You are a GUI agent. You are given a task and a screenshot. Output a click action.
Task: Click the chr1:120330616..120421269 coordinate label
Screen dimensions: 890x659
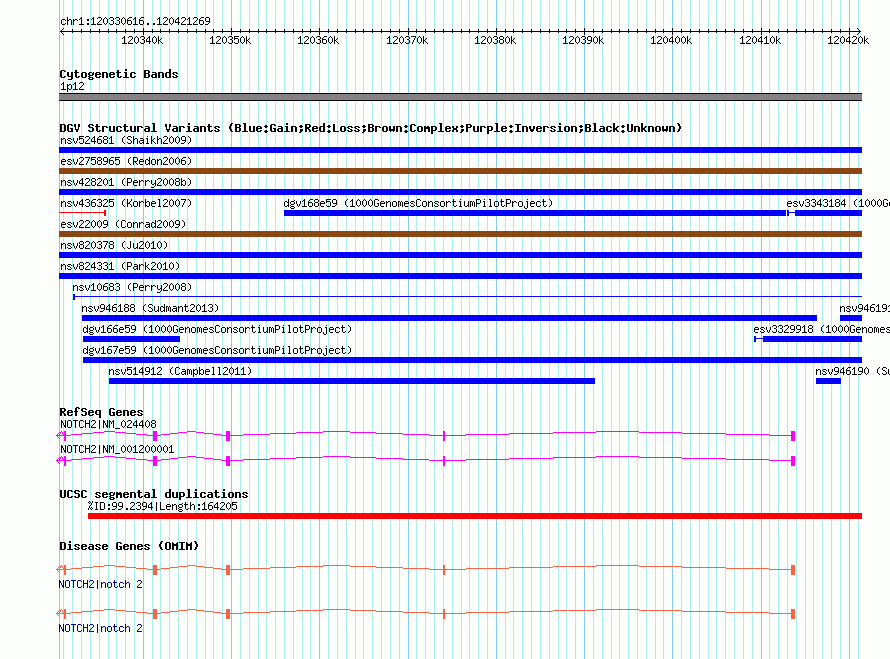coord(135,21)
